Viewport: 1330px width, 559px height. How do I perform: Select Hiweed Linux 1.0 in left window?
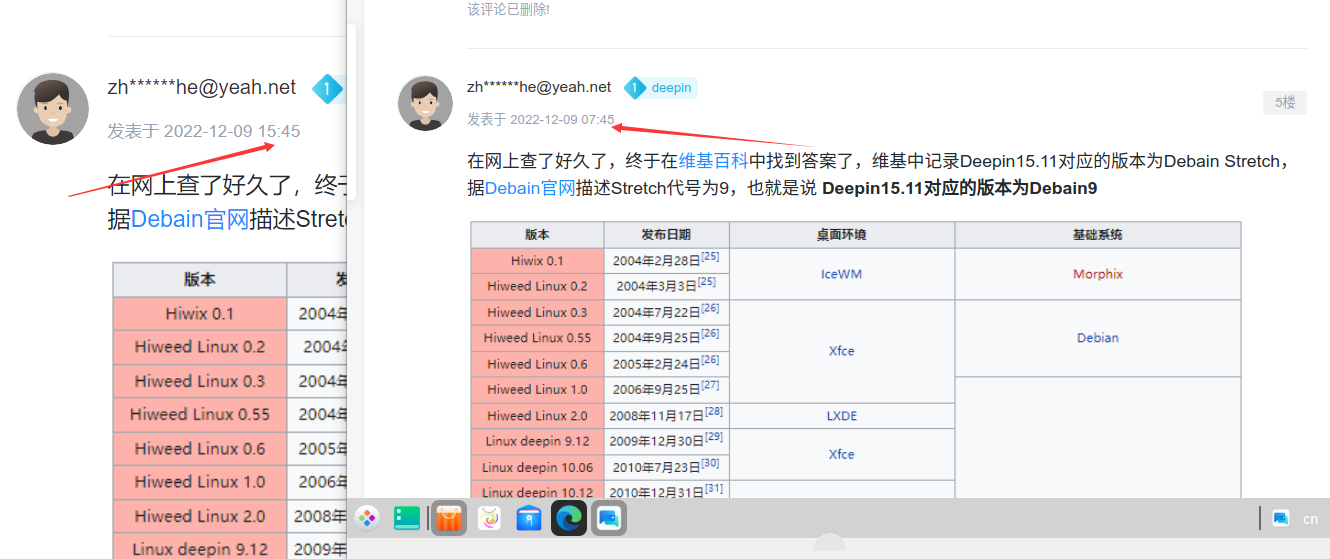200,482
